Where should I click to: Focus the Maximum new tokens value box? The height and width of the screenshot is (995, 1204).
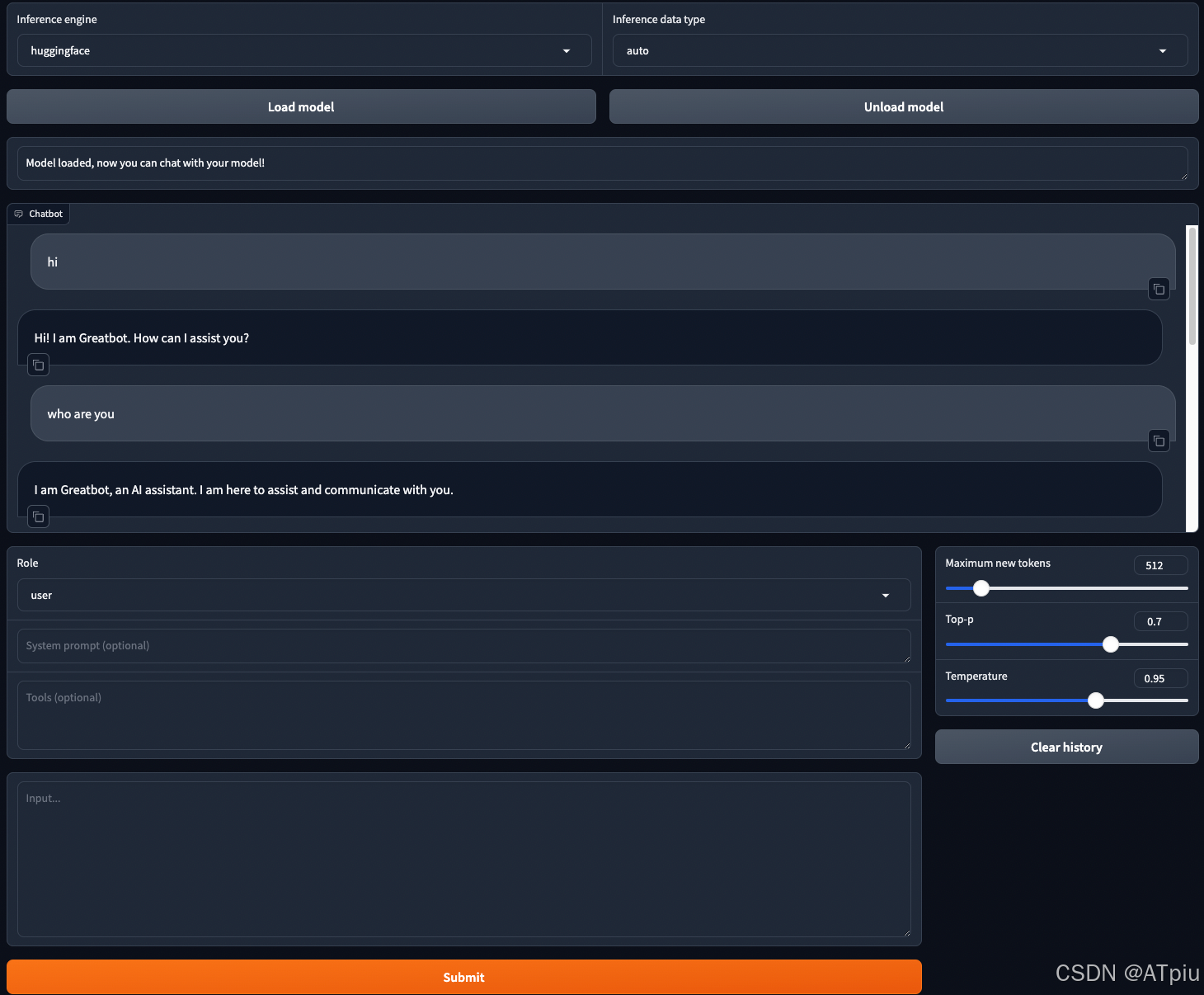point(1161,565)
